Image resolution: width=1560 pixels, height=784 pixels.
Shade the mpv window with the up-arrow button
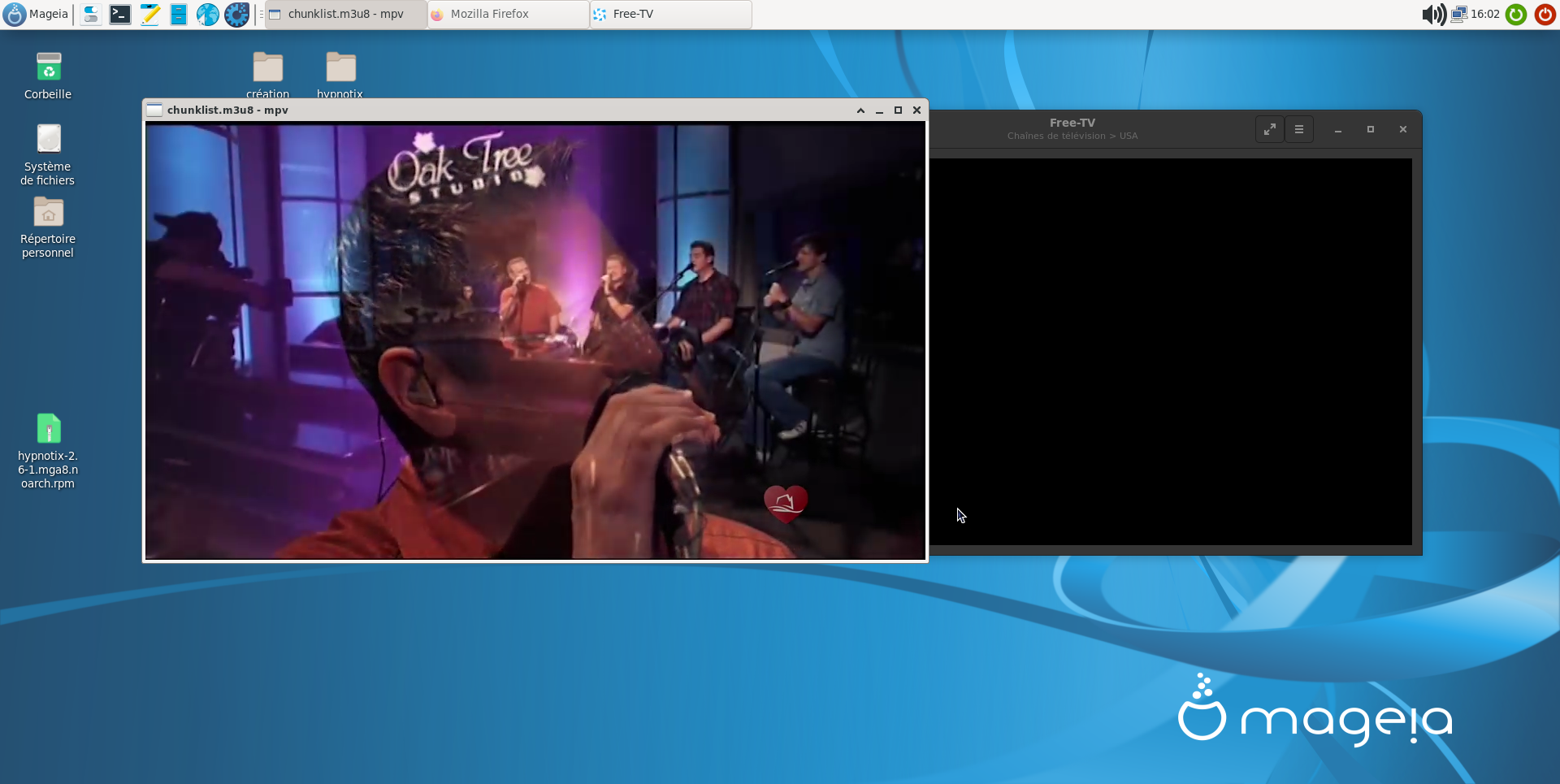(860, 110)
